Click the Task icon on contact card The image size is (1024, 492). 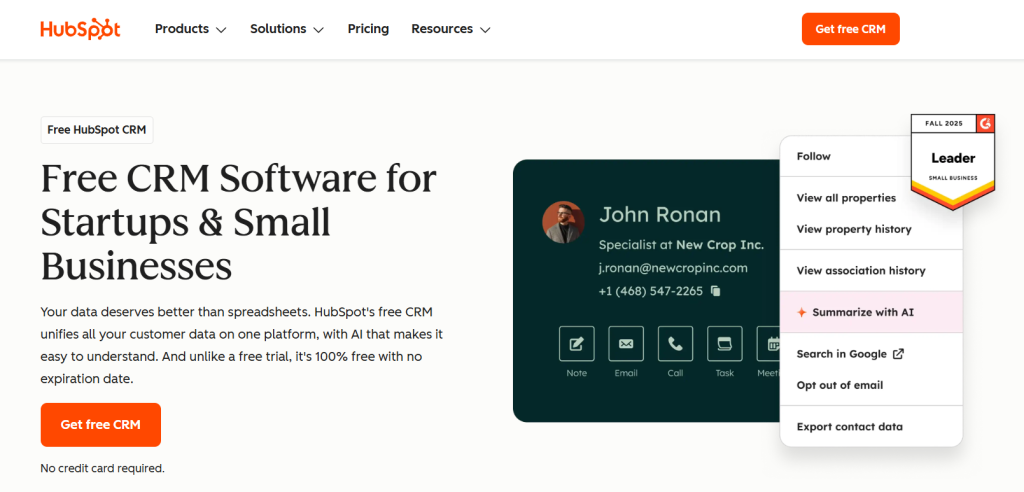coord(725,344)
